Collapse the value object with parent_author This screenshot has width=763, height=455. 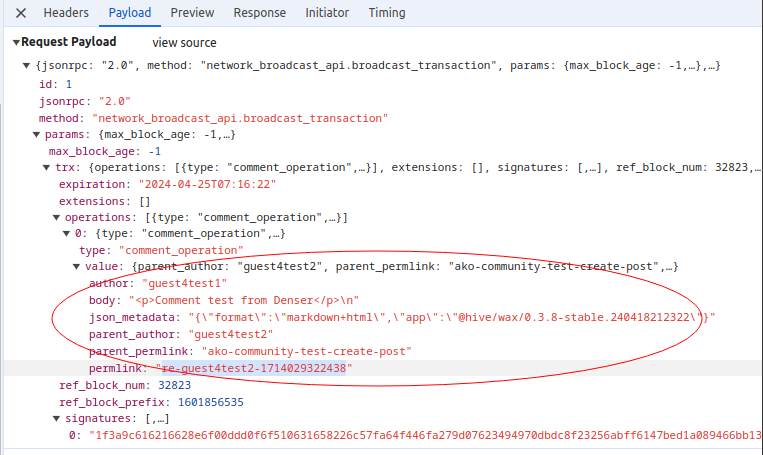coord(77,267)
